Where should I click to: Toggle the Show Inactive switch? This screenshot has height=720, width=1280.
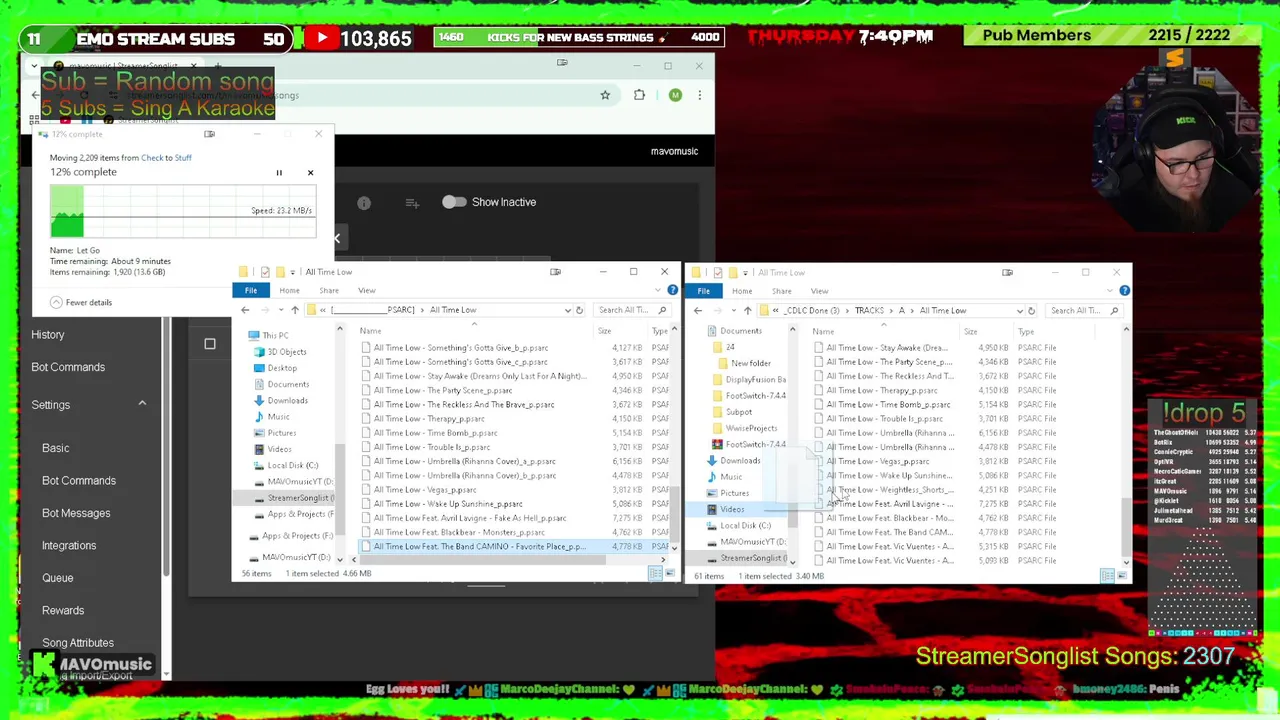(x=454, y=202)
